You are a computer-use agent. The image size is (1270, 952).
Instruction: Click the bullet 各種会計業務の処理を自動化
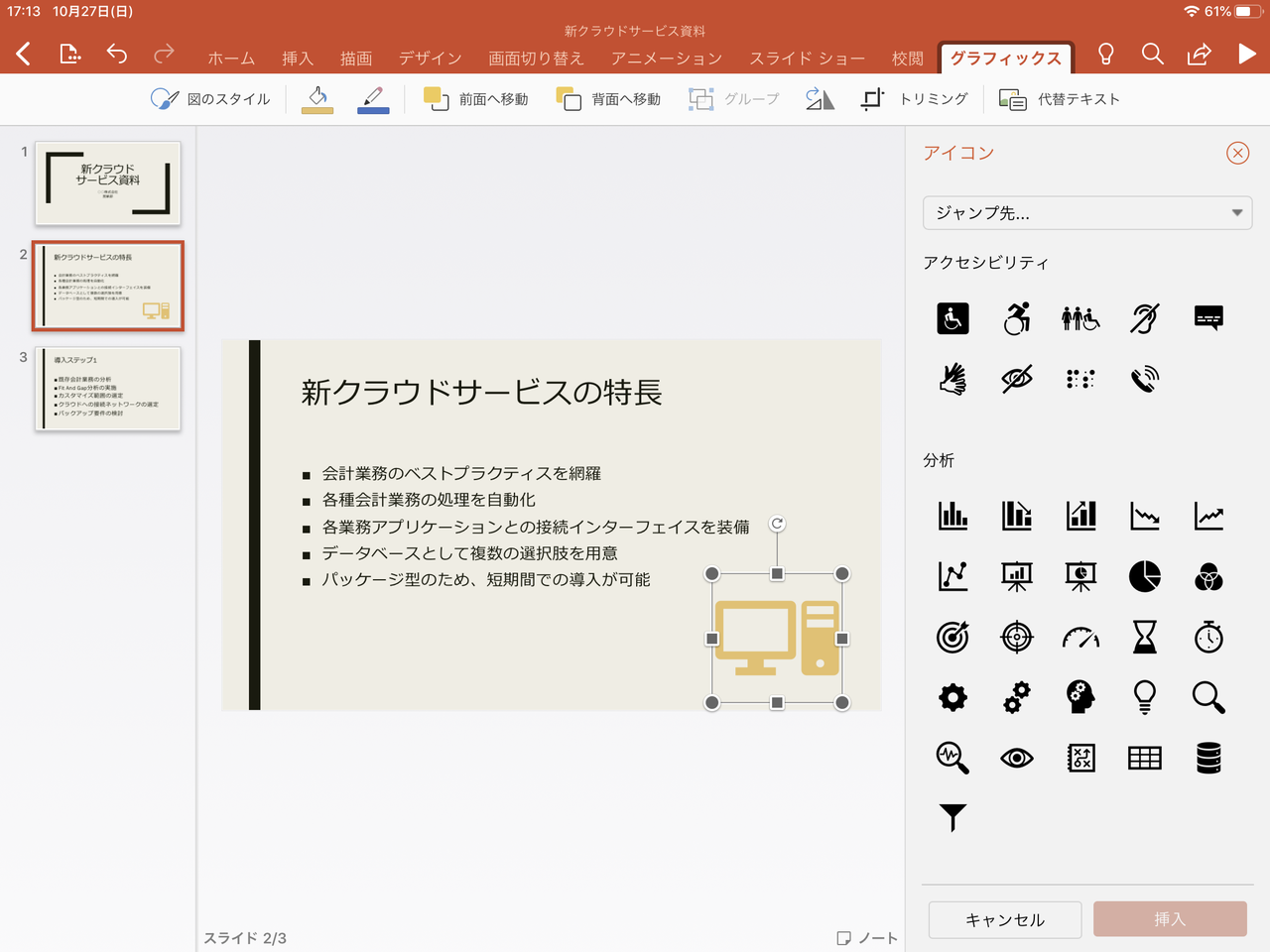pos(429,500)
